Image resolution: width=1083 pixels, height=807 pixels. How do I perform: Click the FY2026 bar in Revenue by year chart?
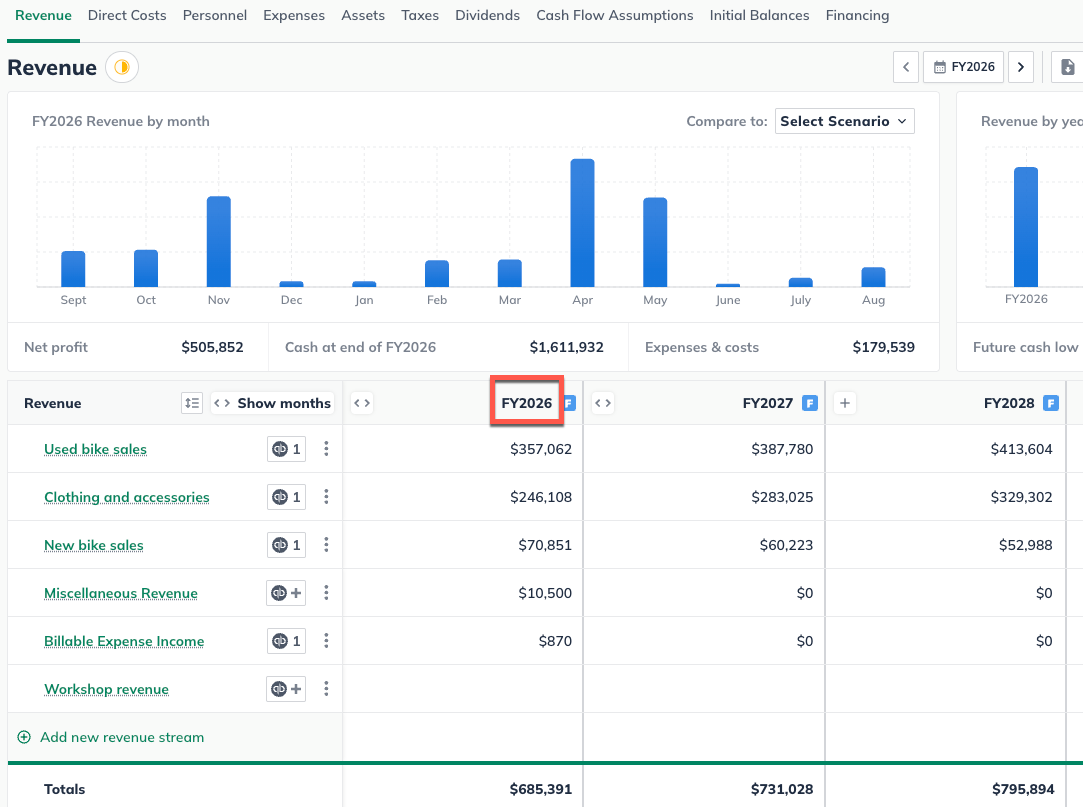tap(1026, 227)
